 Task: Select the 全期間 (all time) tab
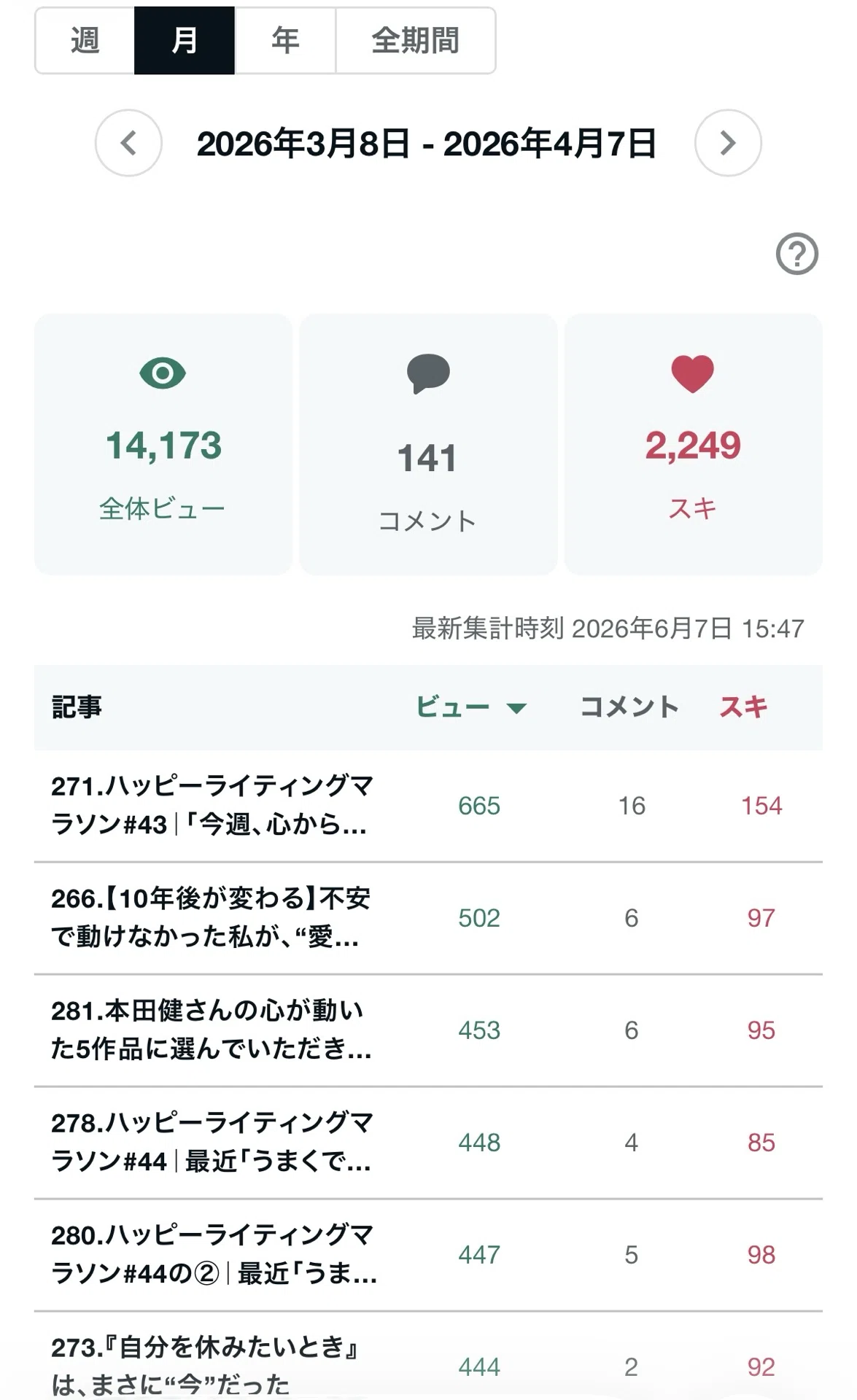pos(416,41)
